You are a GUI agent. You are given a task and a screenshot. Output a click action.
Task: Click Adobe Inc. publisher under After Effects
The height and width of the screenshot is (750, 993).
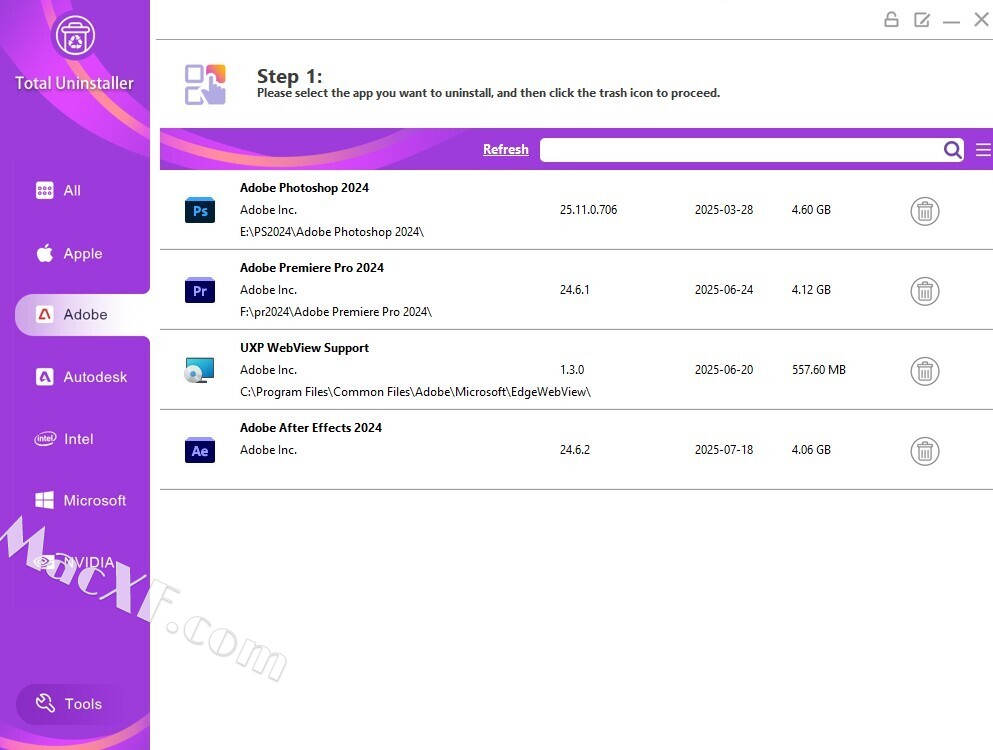(x=269, y=450)
